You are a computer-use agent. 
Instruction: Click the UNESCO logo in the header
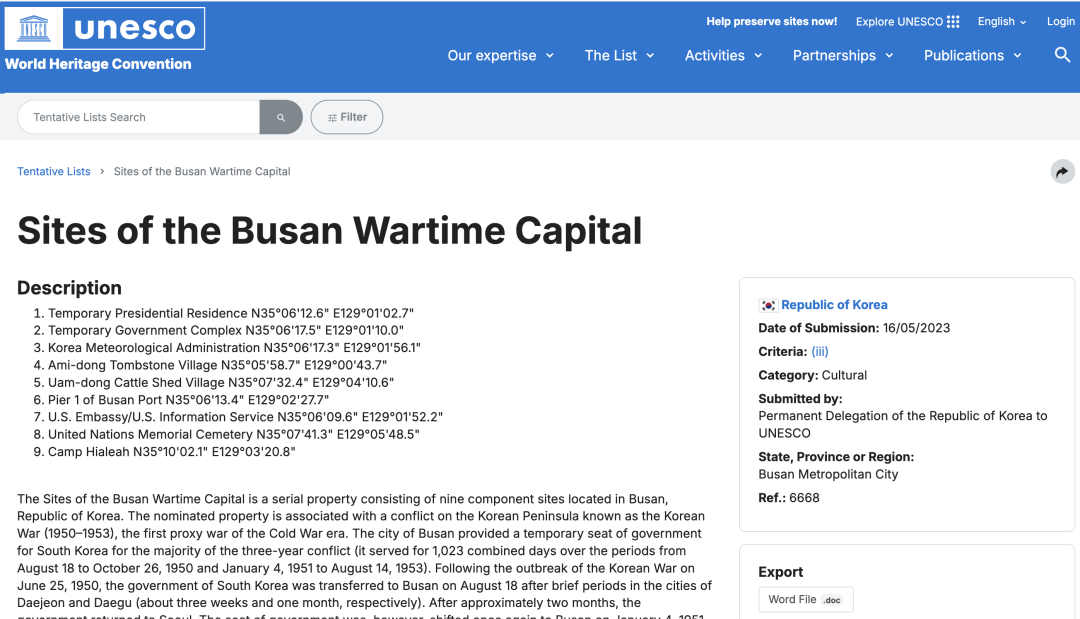(x=105, y=29)
